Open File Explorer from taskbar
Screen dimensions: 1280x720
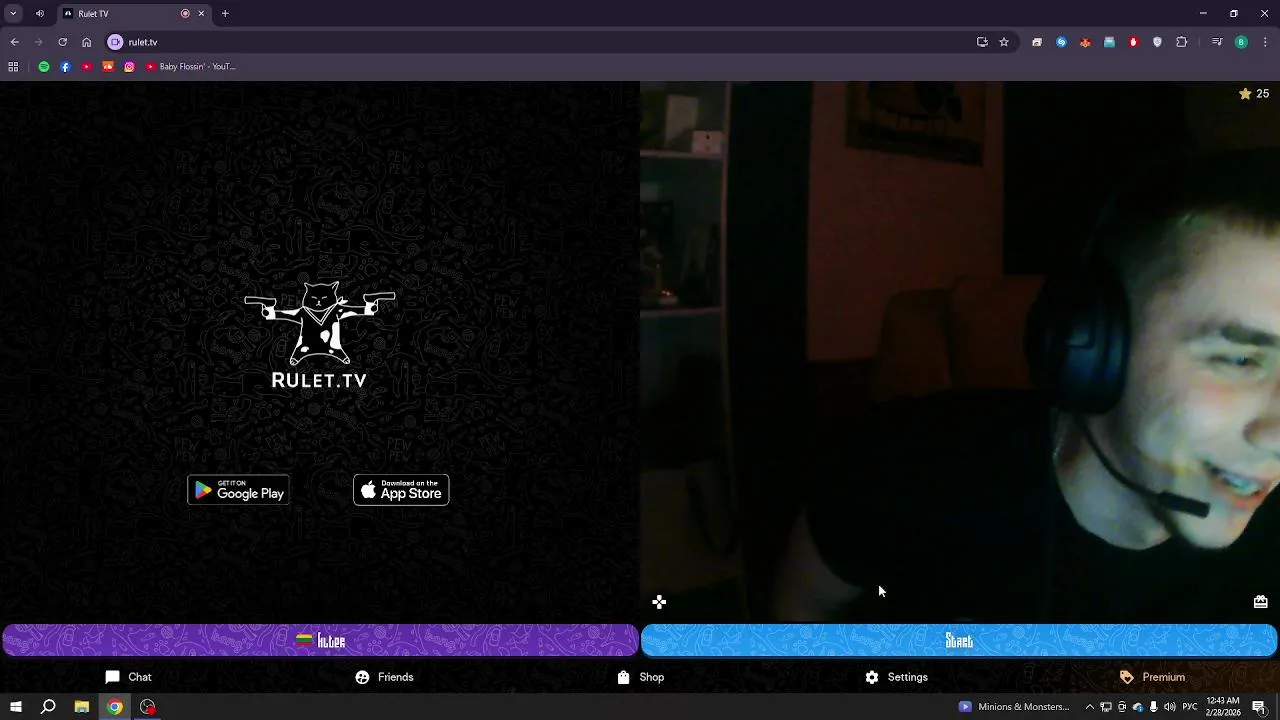click(x=82, y=707)
